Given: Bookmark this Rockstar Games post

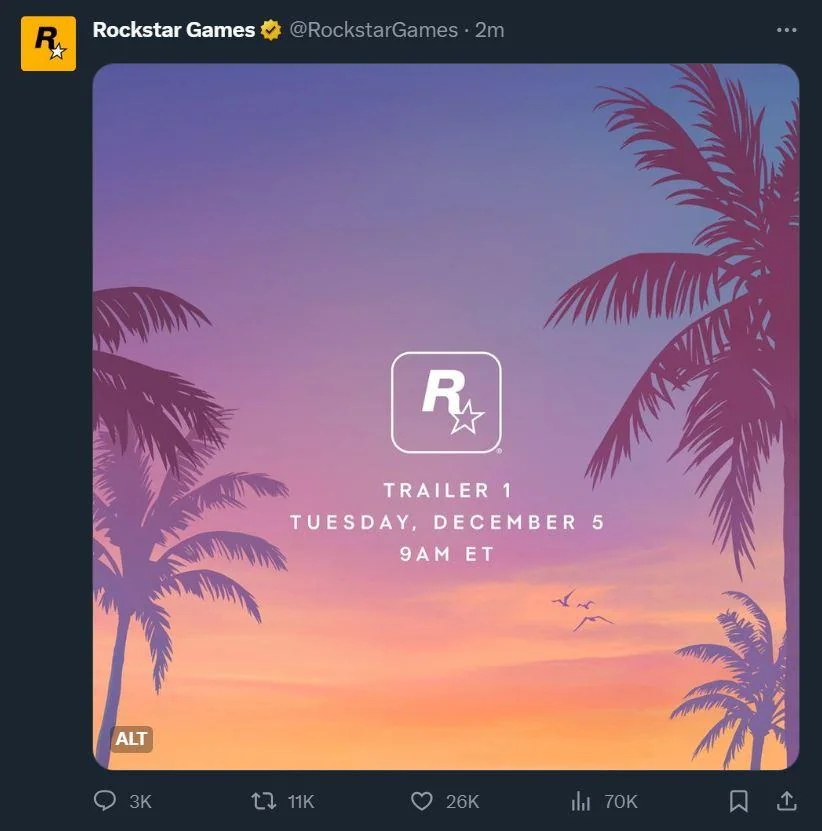Looking at the screenshot, I should 739,801.
